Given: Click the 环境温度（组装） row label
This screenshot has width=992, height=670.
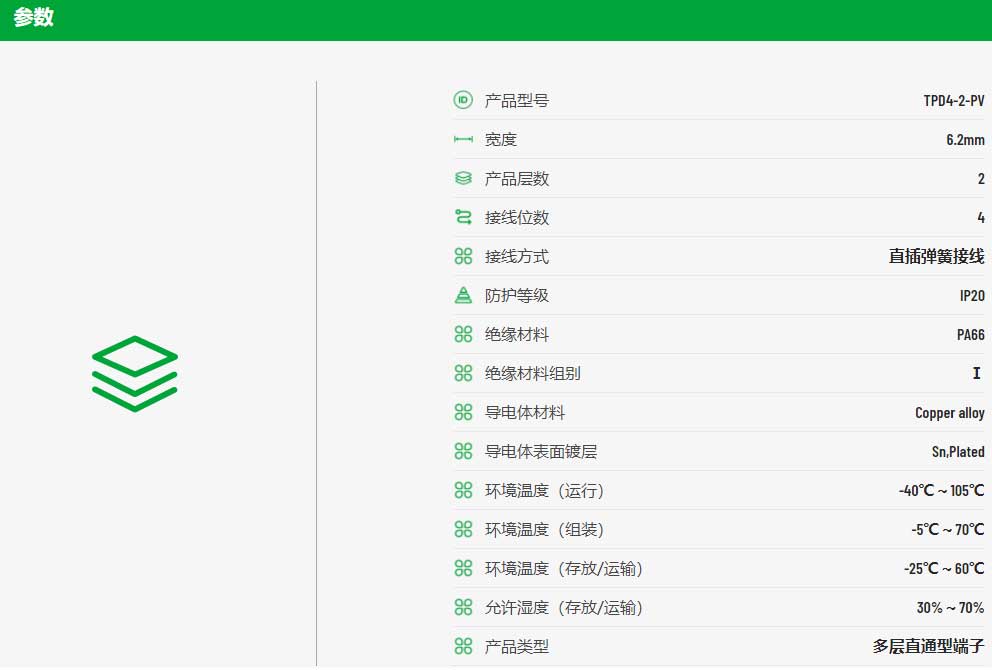Looking at the screenshot, I should click(x=544, y=530).
